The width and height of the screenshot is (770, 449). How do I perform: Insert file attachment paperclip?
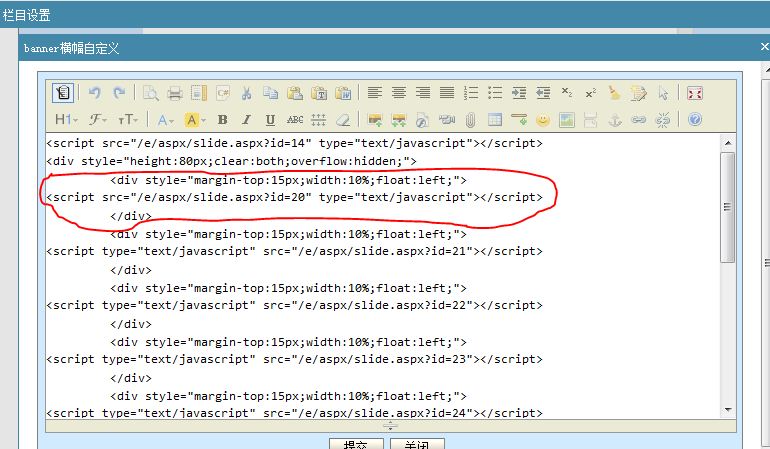pos(470,119)
